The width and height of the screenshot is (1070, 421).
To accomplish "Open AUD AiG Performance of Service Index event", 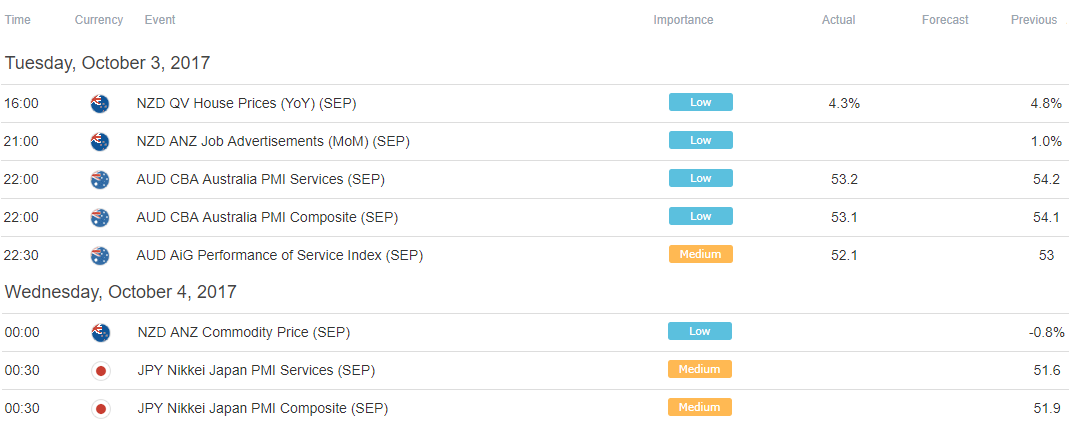I will 280,256.
